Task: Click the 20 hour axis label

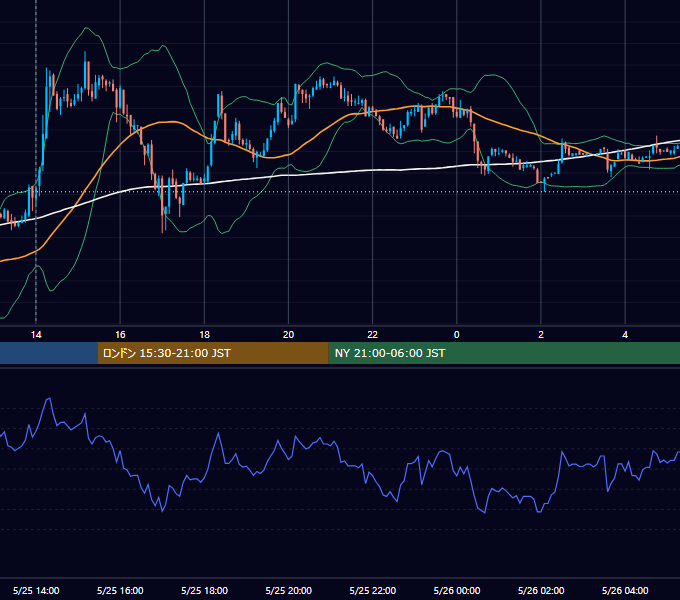Action: click(288, 335)
